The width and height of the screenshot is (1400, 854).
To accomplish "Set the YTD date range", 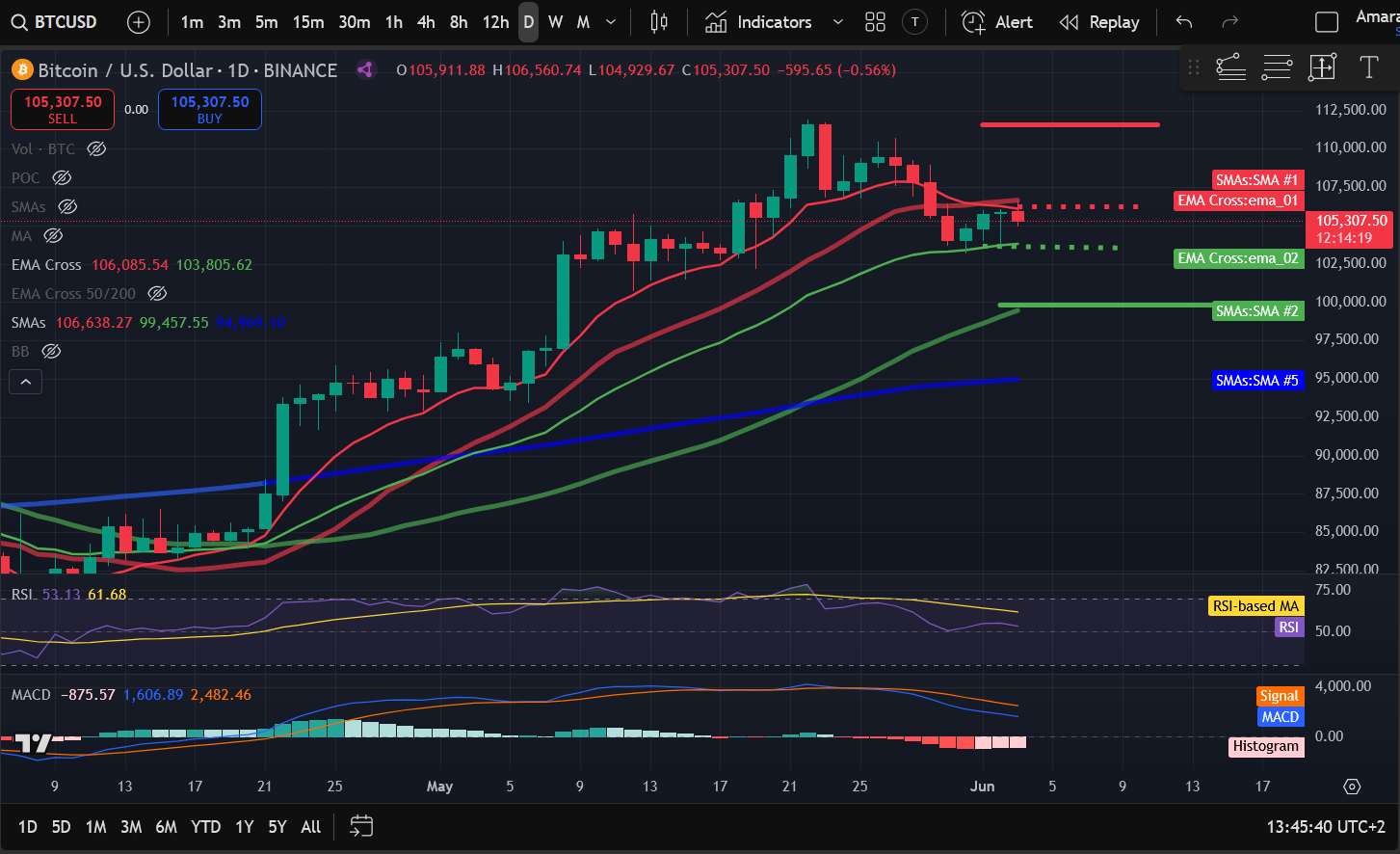I will click(205, 826).
